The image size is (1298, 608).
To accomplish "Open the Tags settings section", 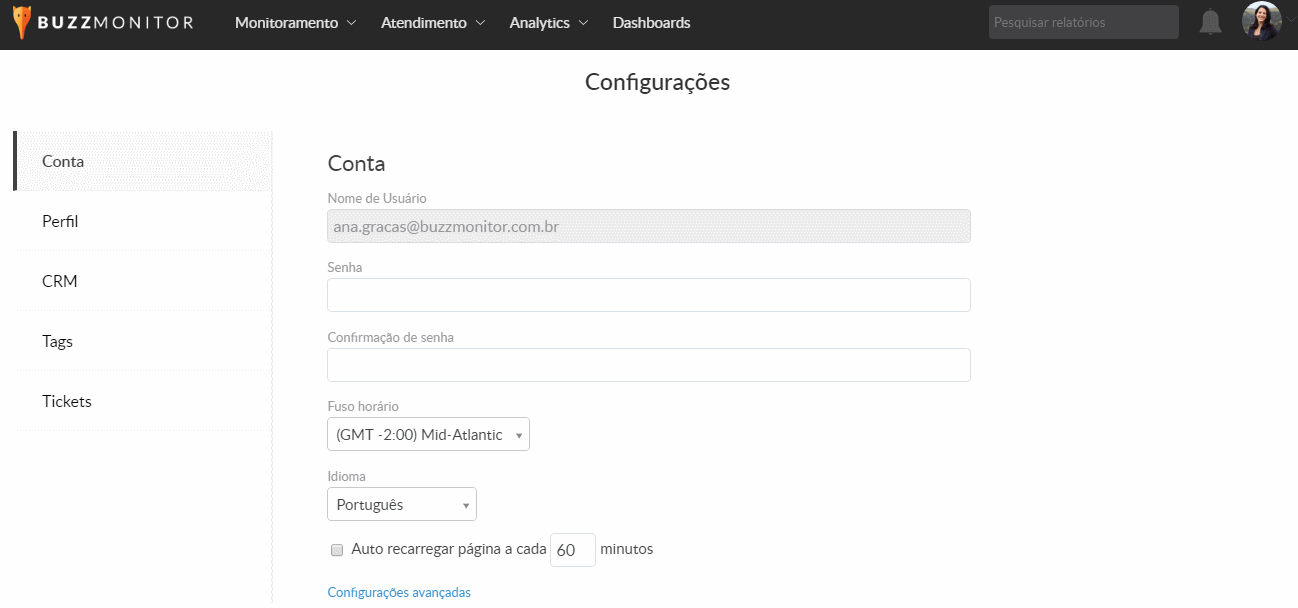I will point(58,341).
